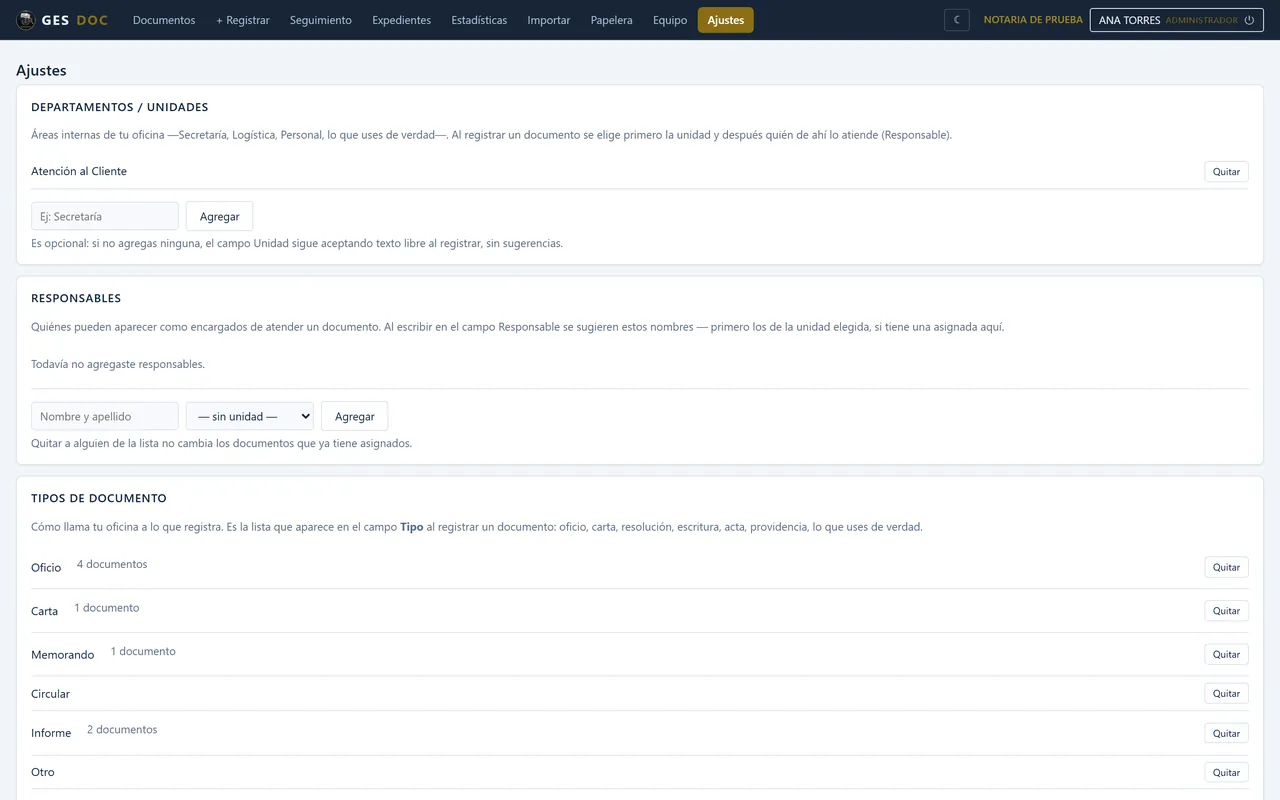The image size is (1280, 800).
Task: Remove the Otro document type
Action: click(1226, 772)
